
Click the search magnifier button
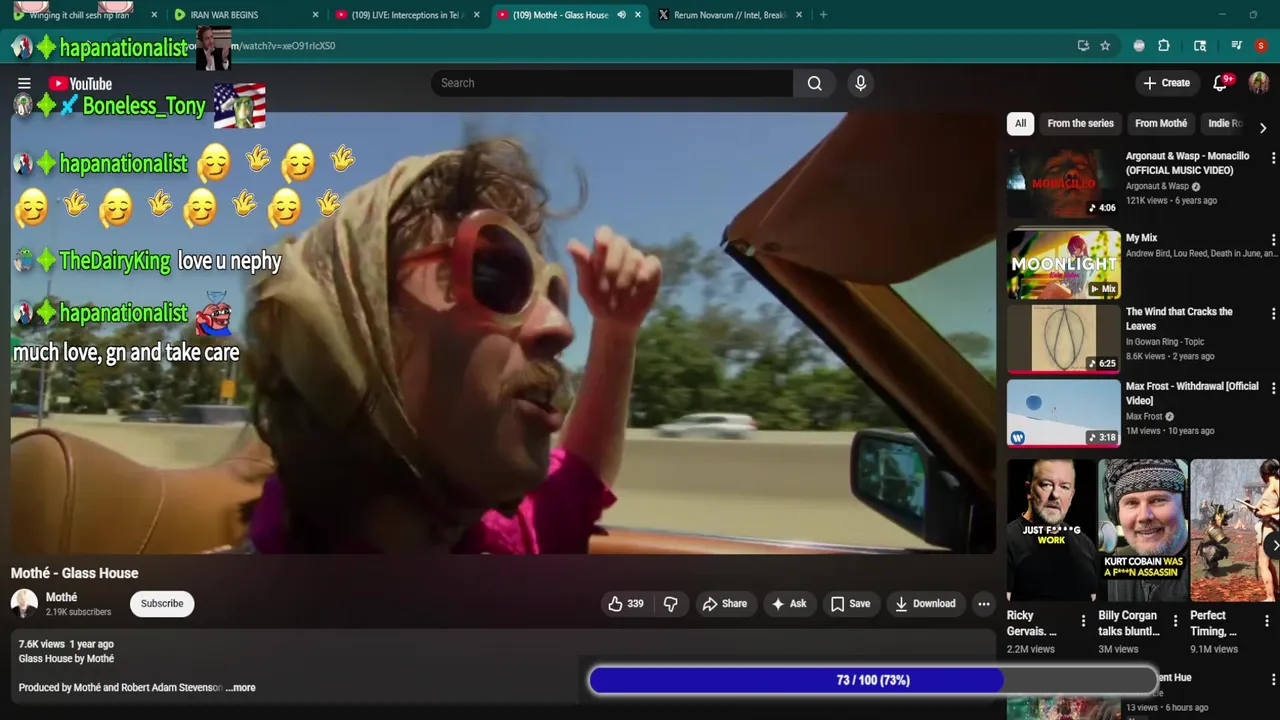coord(815,83)
